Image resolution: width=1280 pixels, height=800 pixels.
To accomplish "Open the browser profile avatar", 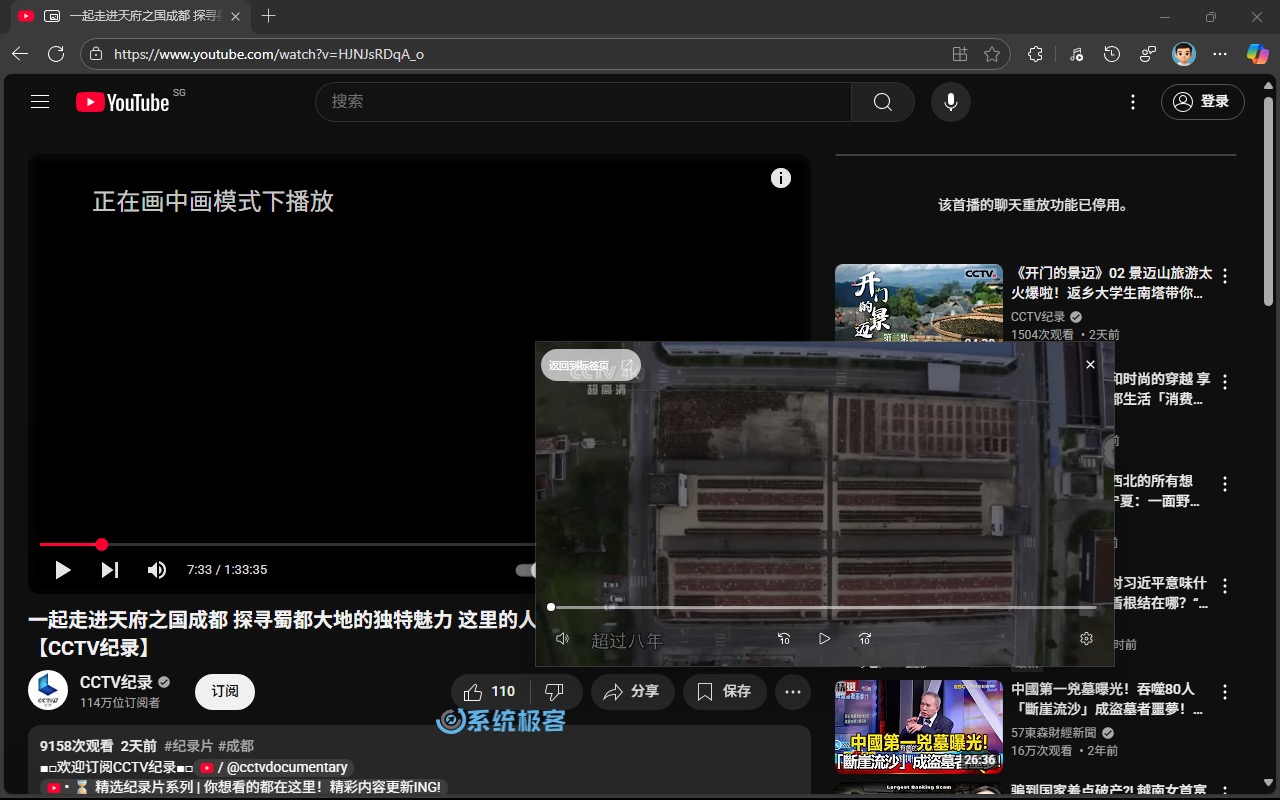I will 1183,54.
